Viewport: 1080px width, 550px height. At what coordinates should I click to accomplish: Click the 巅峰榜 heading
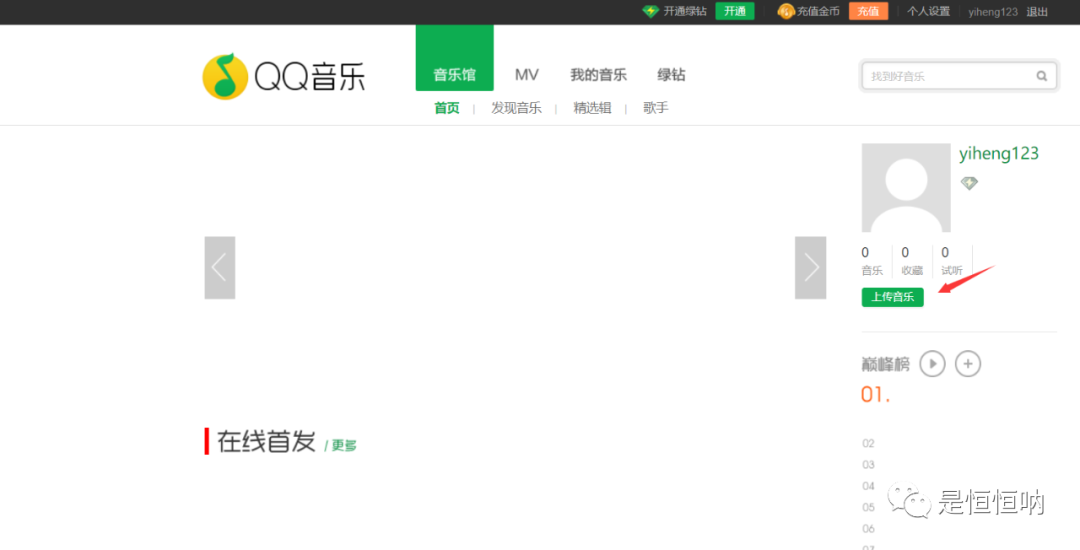[886, 363]
